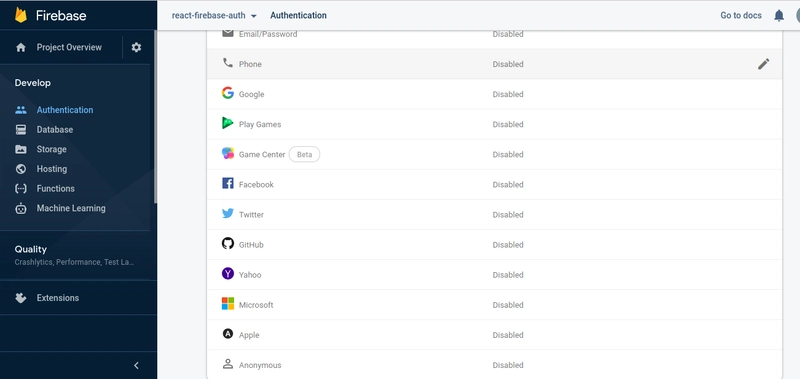This screenshot has height=379, width=800.
Task: Click the Beta badge next to Game Center
Action: point(304,155)
